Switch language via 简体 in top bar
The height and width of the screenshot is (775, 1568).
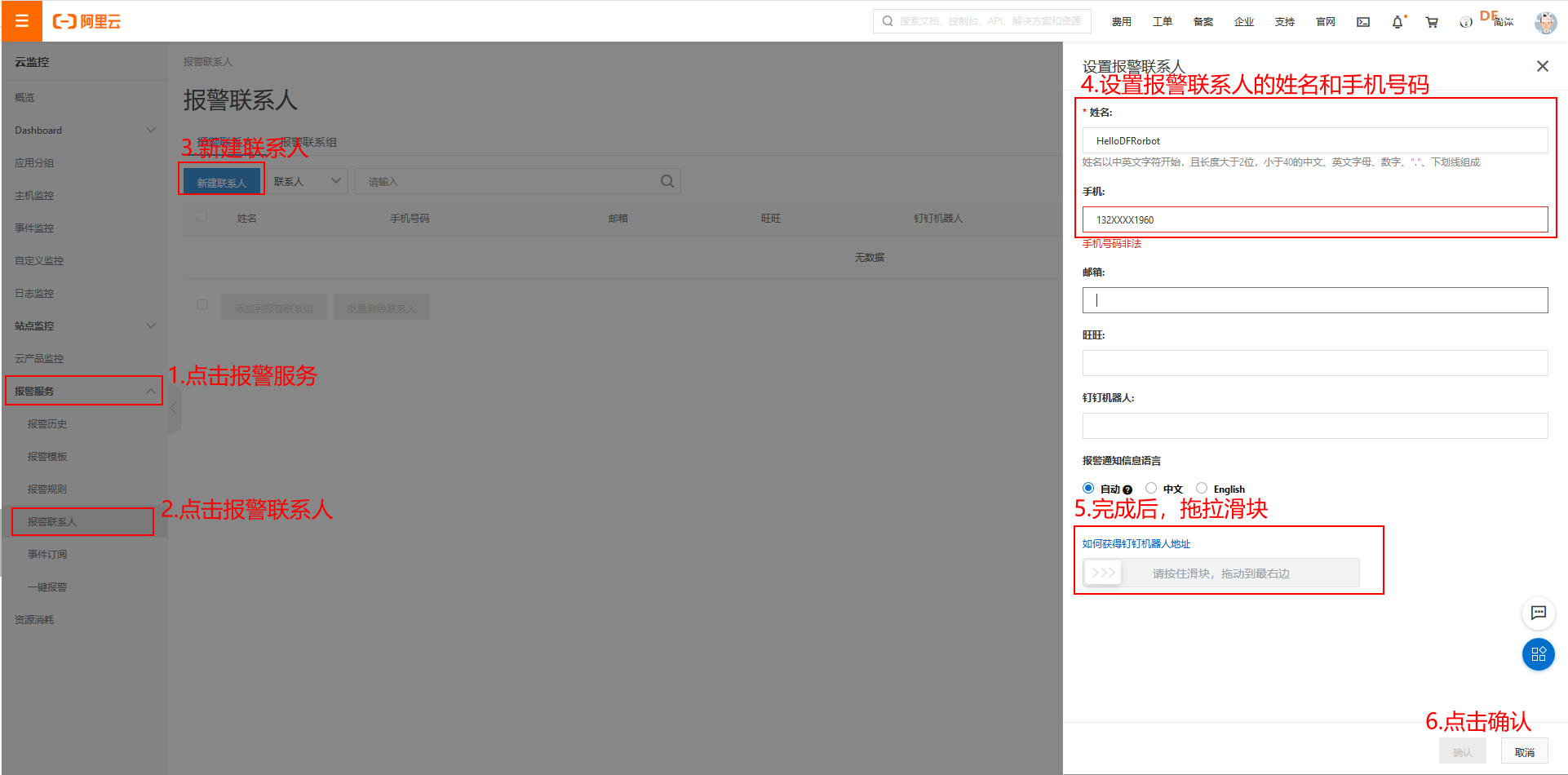[1504, 22]
